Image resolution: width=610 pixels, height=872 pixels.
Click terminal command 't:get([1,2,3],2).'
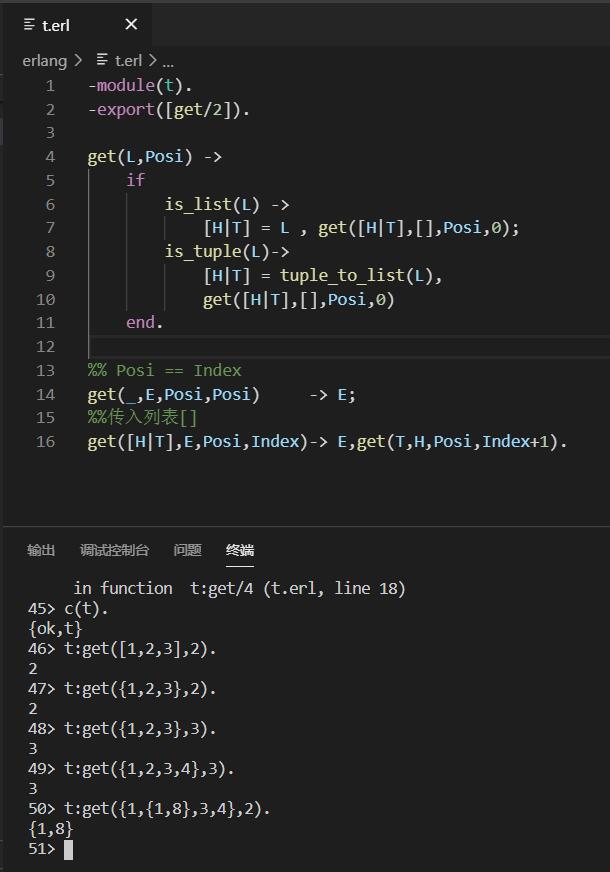click(140, 648)
